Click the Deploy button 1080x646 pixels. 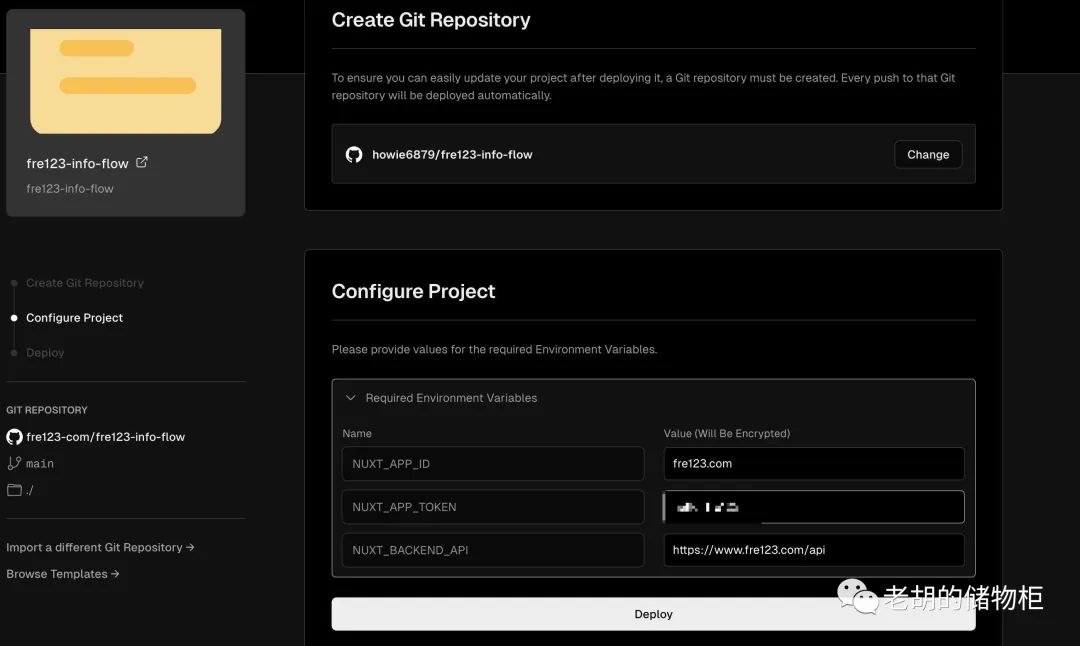(x=653, y=614)
